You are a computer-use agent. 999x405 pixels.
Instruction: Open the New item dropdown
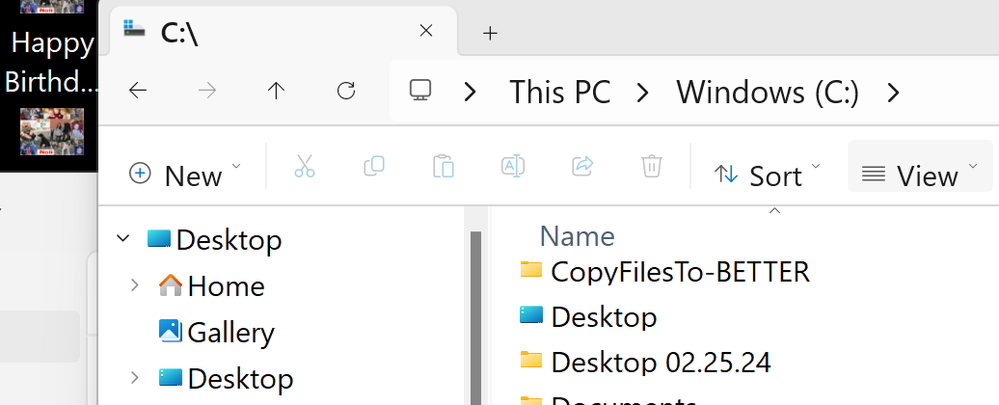pos(185,174)
